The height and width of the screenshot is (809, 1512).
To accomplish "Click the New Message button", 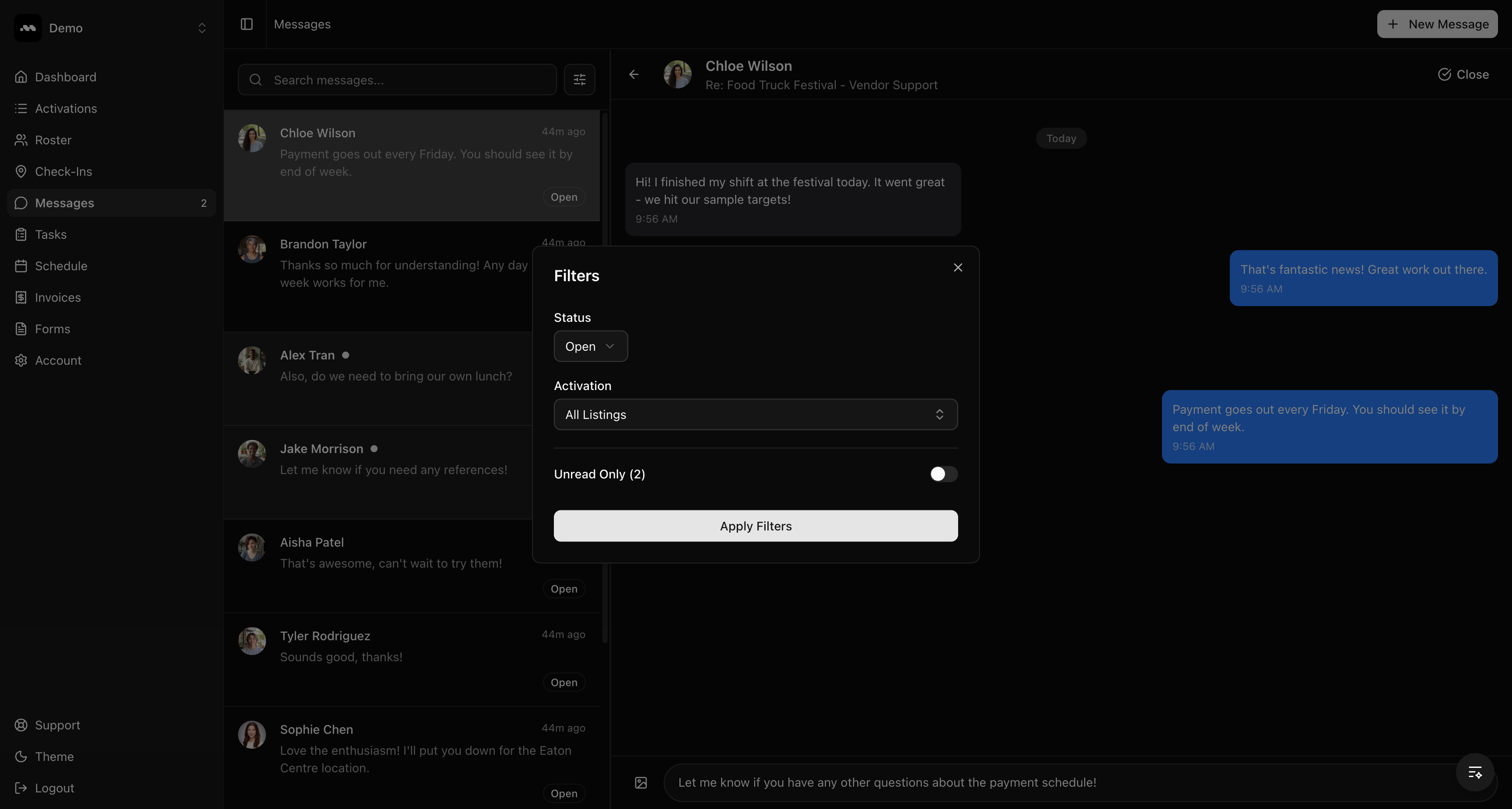I will point(1438,24).
